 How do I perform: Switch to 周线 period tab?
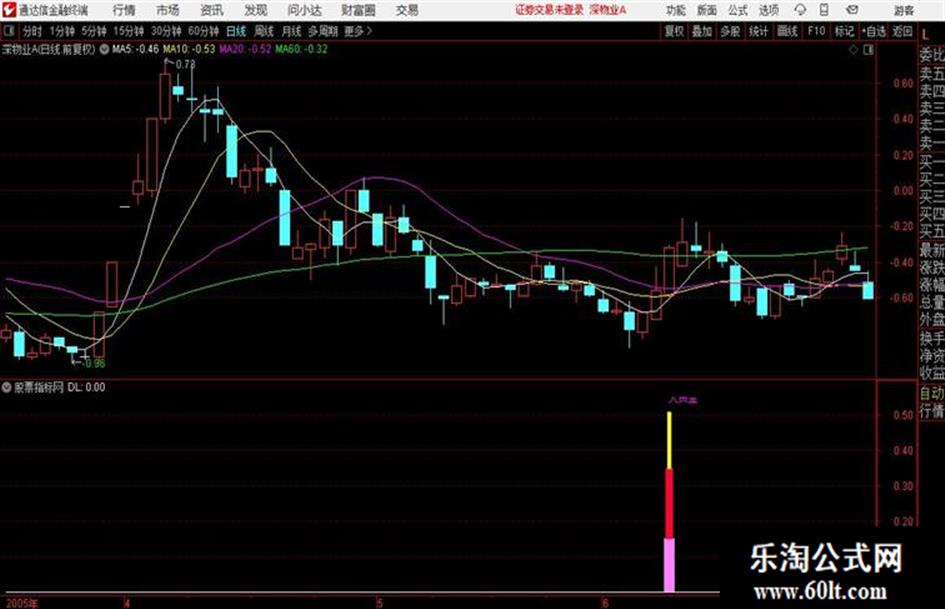[263, 31]
